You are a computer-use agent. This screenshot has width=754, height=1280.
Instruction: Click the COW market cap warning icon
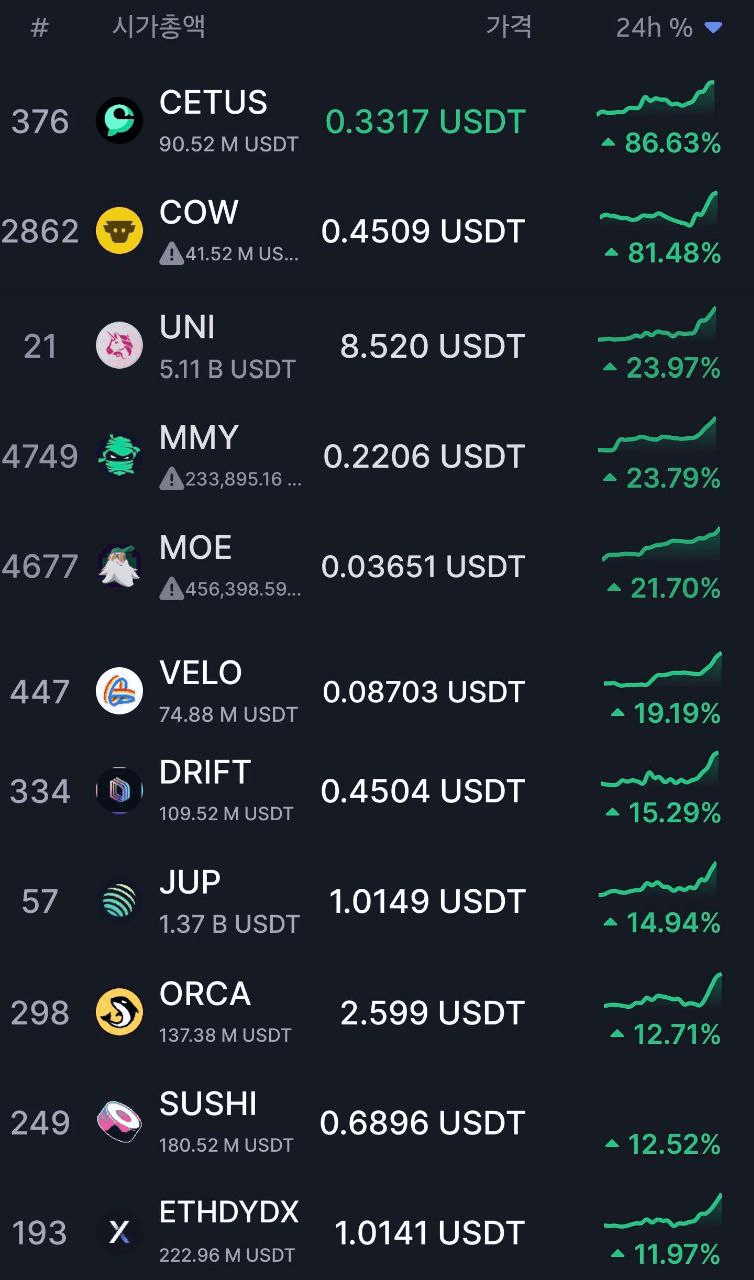pyautogui.click(x=171, y=254)
